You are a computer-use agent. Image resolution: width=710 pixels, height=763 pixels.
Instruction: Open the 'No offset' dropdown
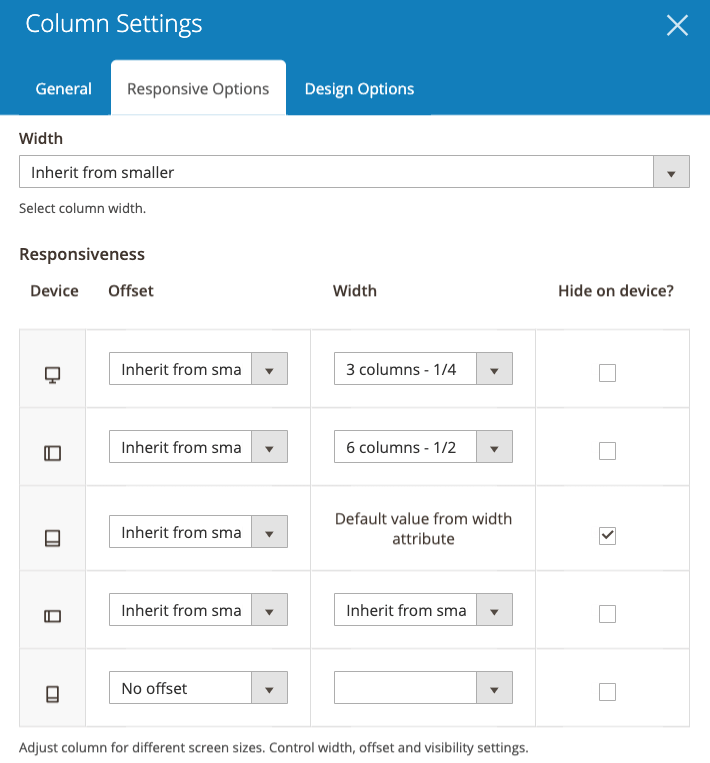click(198, 688)
